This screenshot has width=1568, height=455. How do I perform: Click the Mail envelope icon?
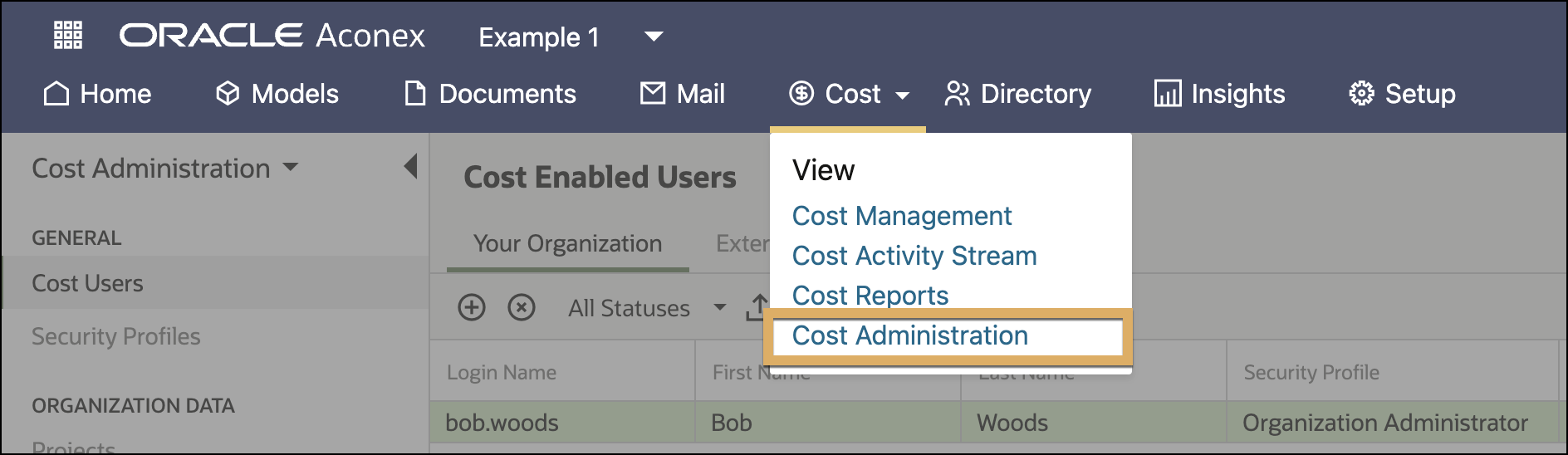coord(653,93)
